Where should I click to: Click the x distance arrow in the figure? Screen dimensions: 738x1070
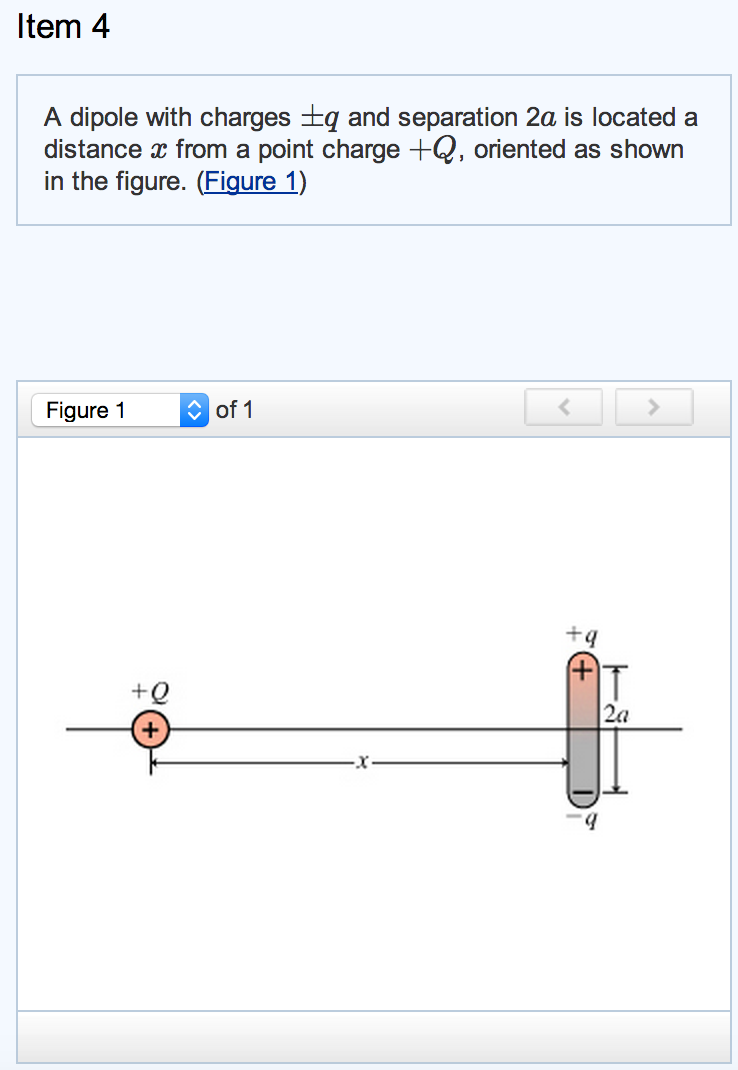(x=360, y=763)
